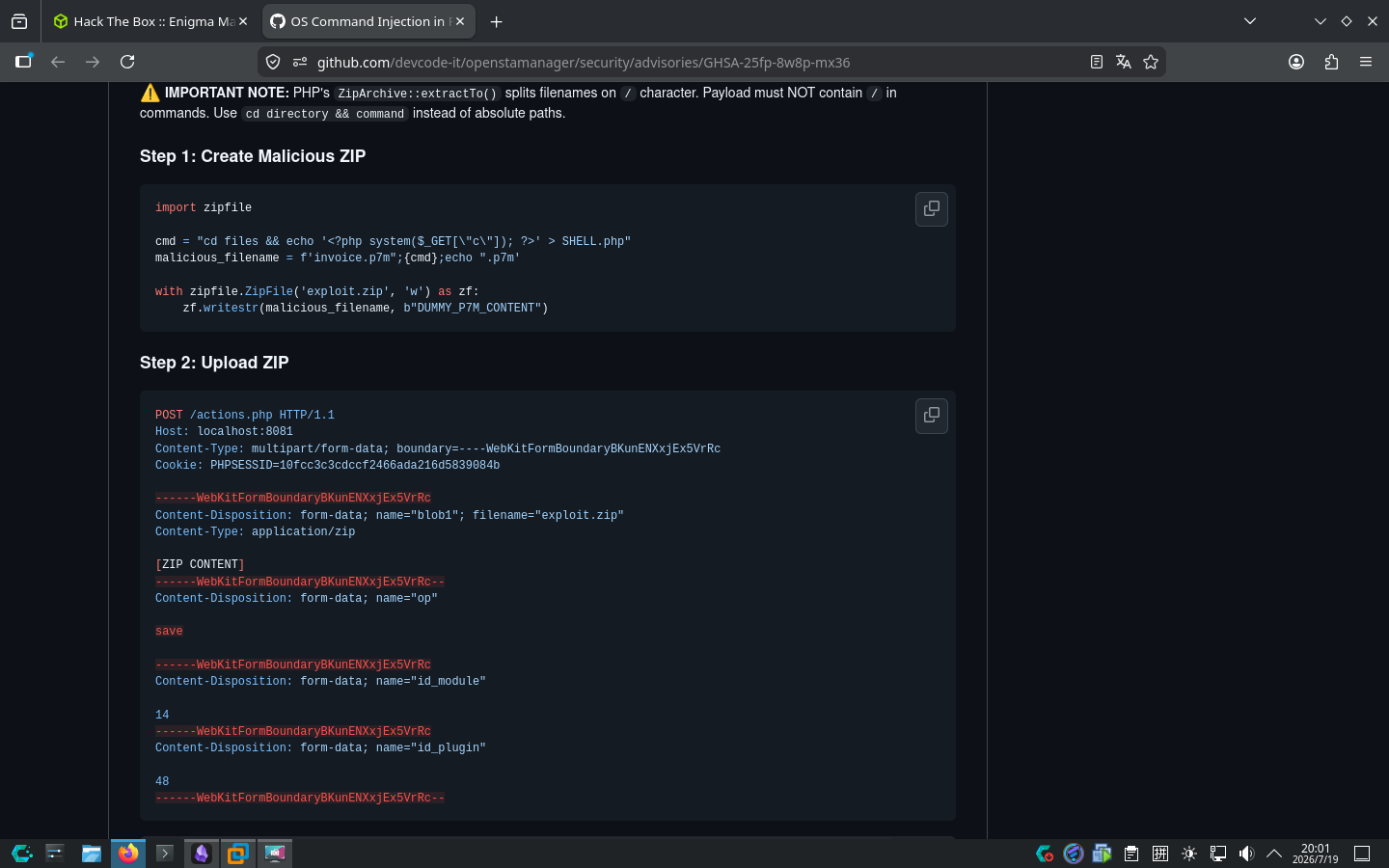The height and width of the screenshot is (868, 1389).
Task: Toggle the Firefox sidebar panel
Action: tap(23, 62)
